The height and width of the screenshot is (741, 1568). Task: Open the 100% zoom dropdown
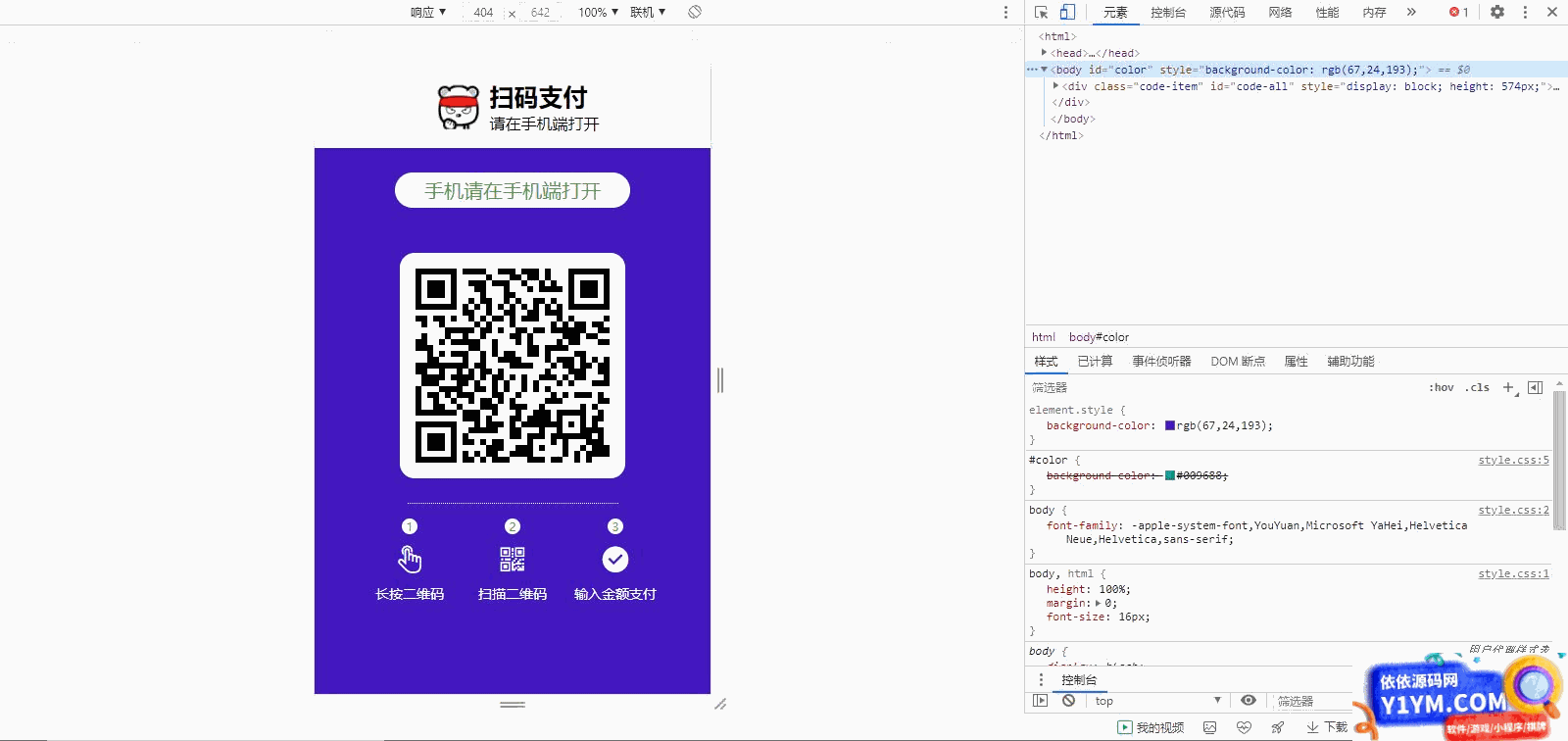click(x=598, y=12)
